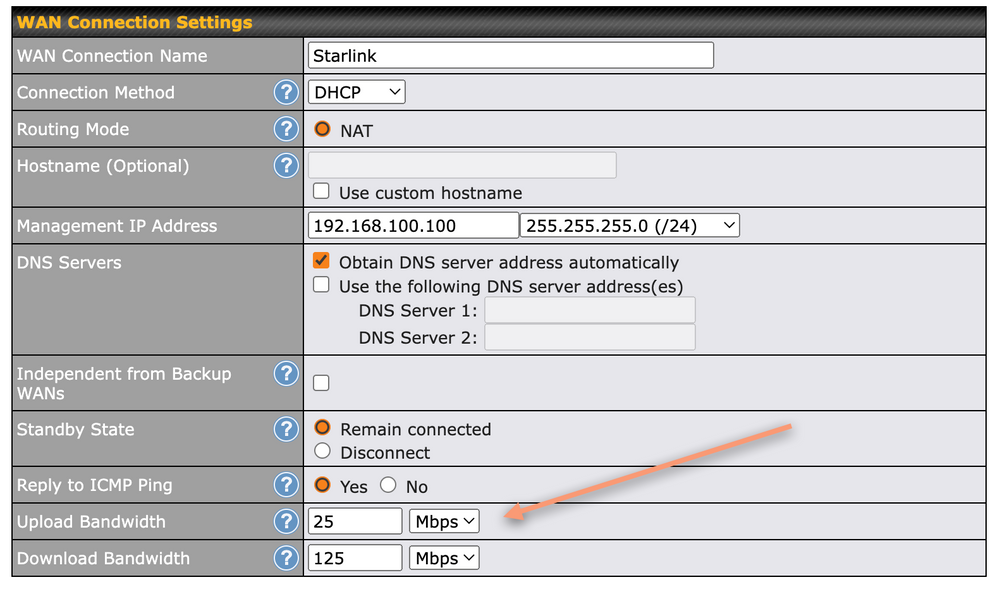Click the WAN Connection Name text field
Viewport: 1000px width, 590px height.
pos(510,55)
